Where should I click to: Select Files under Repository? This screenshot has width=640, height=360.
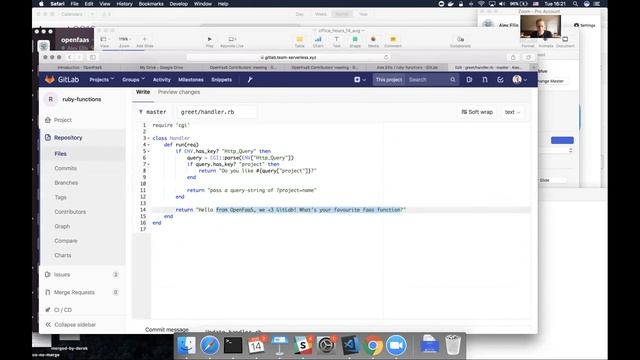(60, 154)
